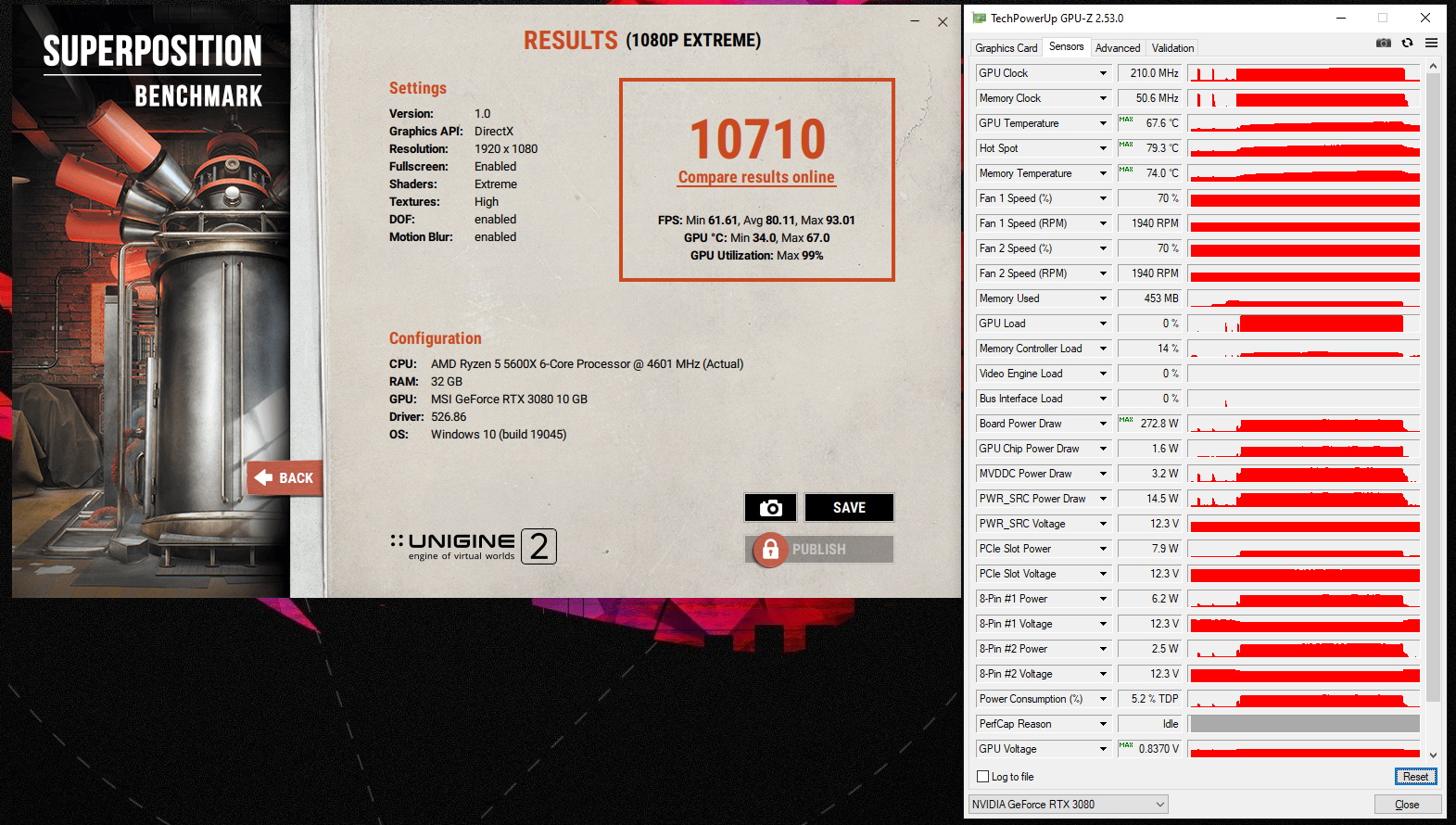
Task: Open the Power Consumption (%) dropdown
Action: [x=1103, y=699]
